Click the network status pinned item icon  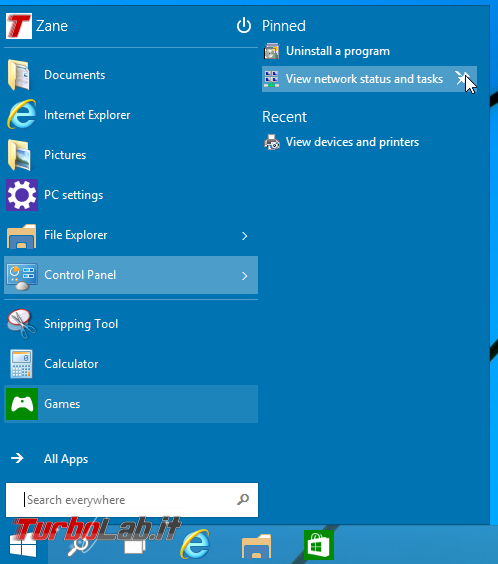(x=271, y=79)
